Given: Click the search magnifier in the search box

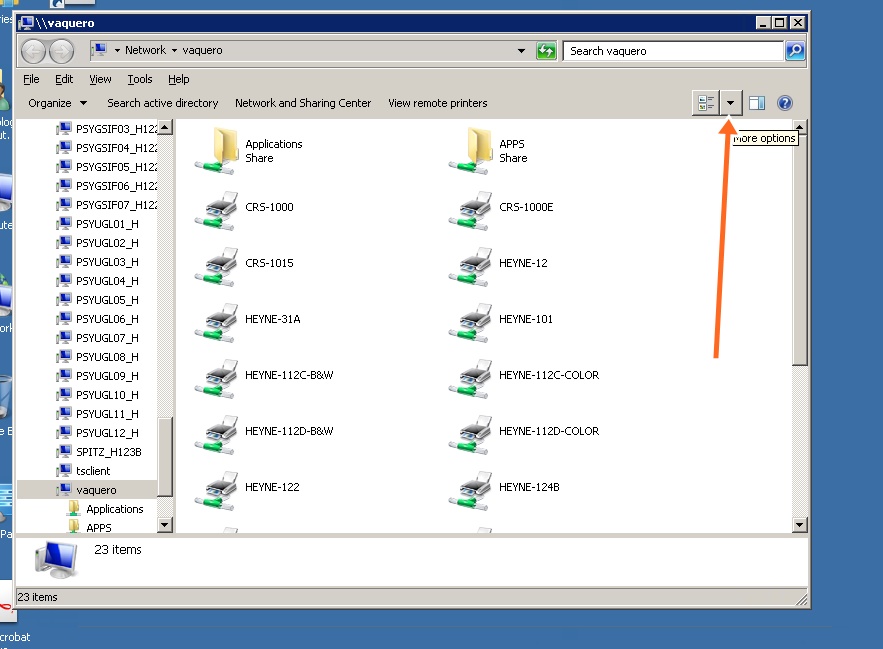Looking at the screenshot, I should (794, 50).
